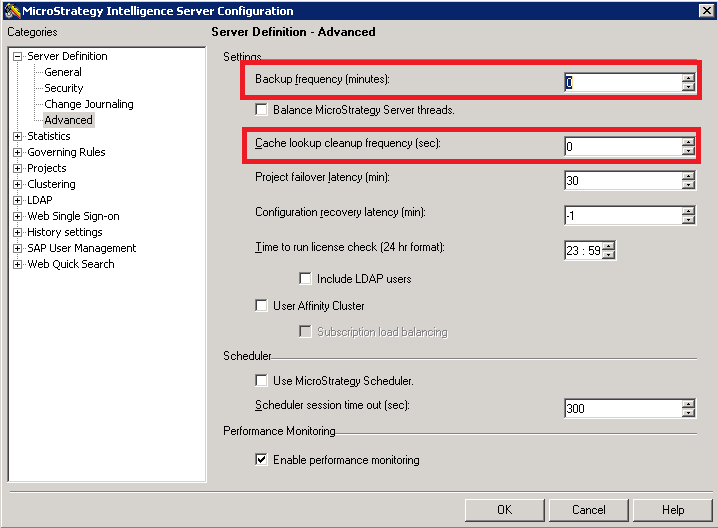
Task: Click the Backup frequency input field
Action: (x=623, y=82)
